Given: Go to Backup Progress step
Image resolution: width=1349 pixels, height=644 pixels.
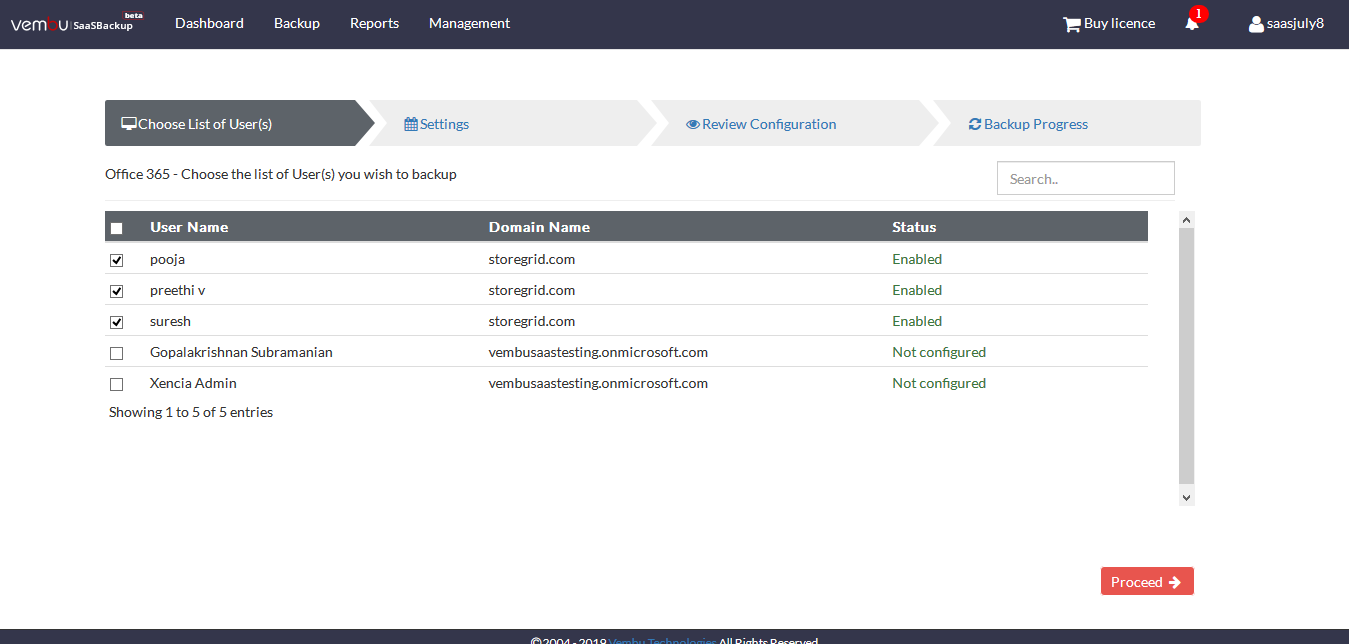Looking at the screenshot, I should 1068,123.
